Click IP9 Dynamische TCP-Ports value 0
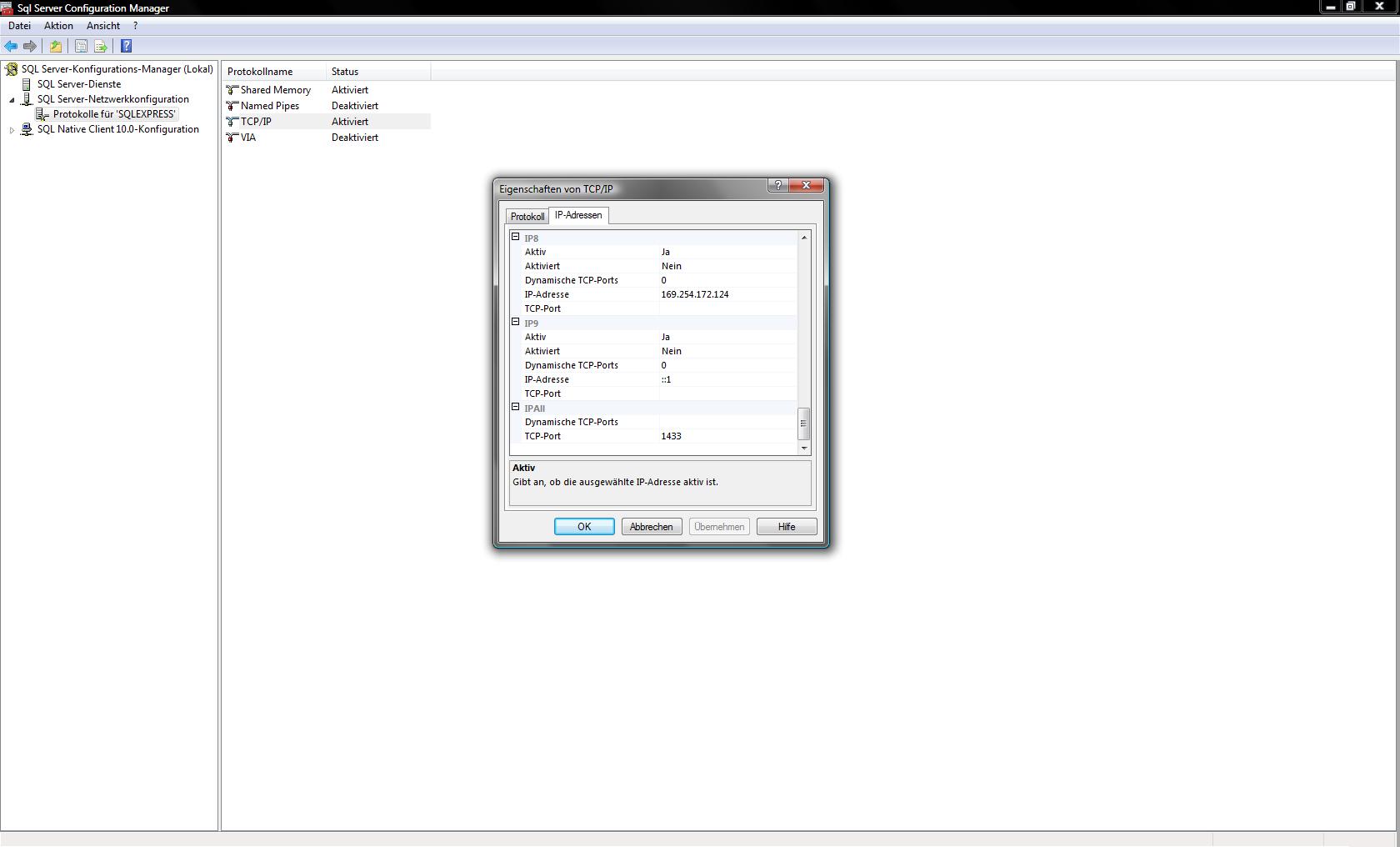This screenshot has height=847, width=1400. pyautogui.click(x=727, y=365)
